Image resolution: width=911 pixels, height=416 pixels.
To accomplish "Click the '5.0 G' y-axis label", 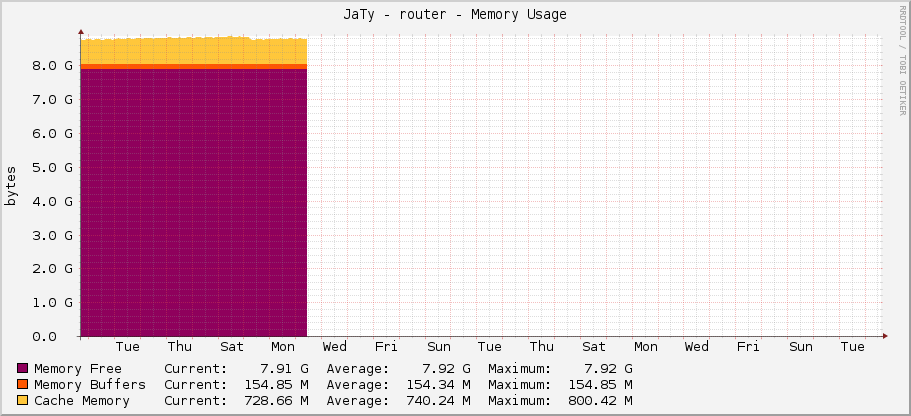I will (x=52, y=167).
